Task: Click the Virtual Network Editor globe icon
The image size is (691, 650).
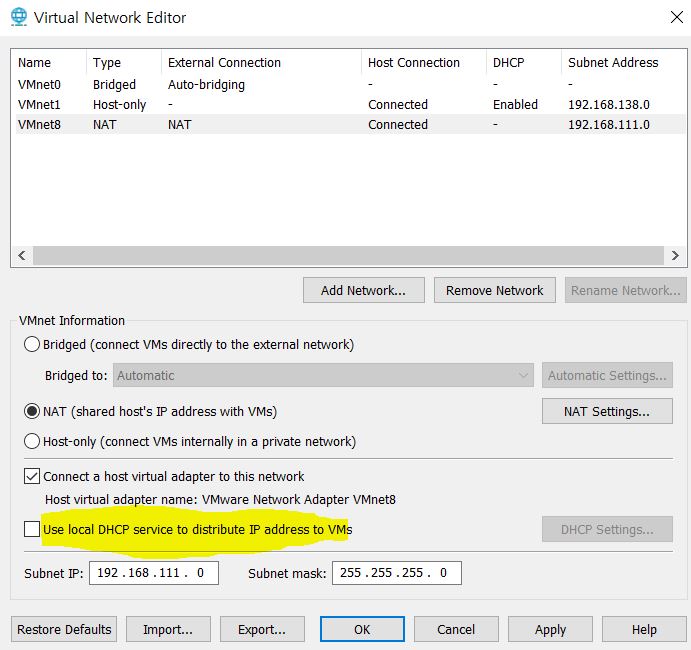Action: tap(19, 17)
